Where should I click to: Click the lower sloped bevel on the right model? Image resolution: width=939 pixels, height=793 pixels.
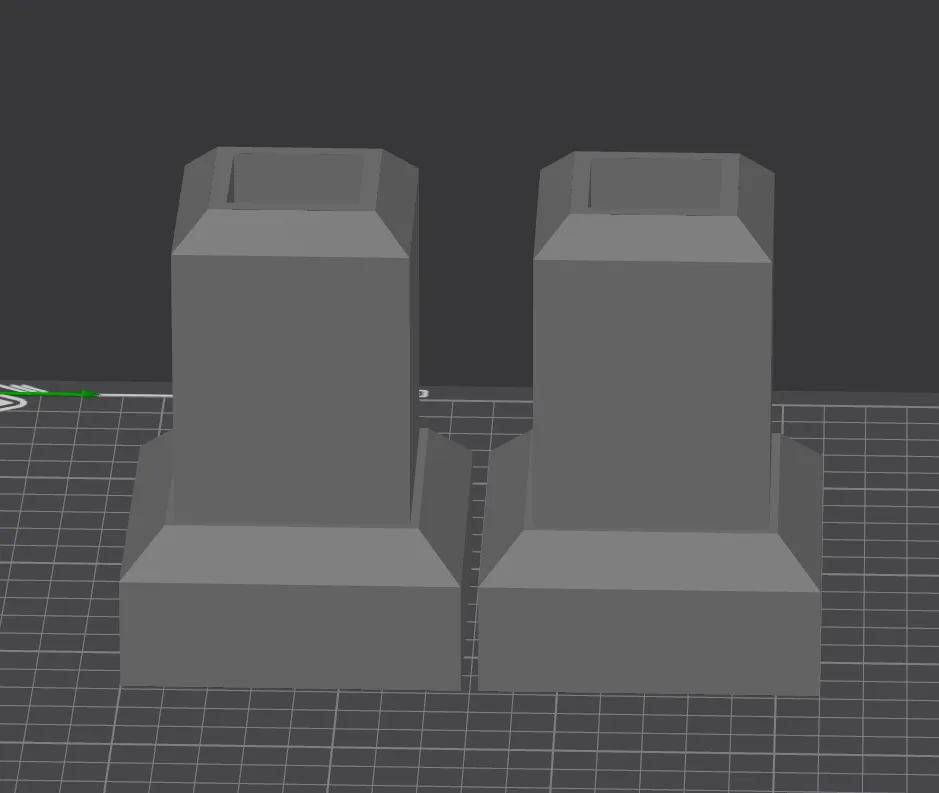[x=648, y=559]
